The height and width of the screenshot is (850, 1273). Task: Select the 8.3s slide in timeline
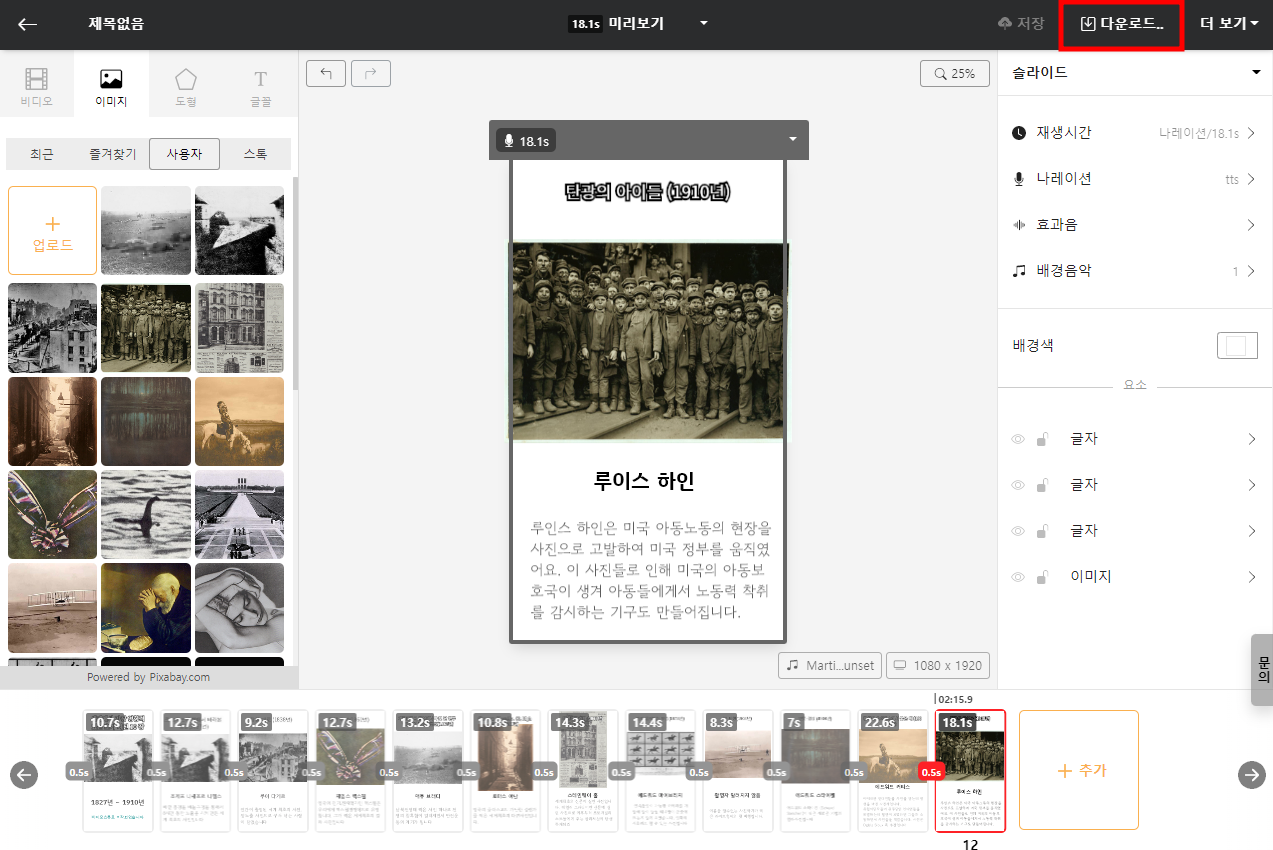(738, 770)
